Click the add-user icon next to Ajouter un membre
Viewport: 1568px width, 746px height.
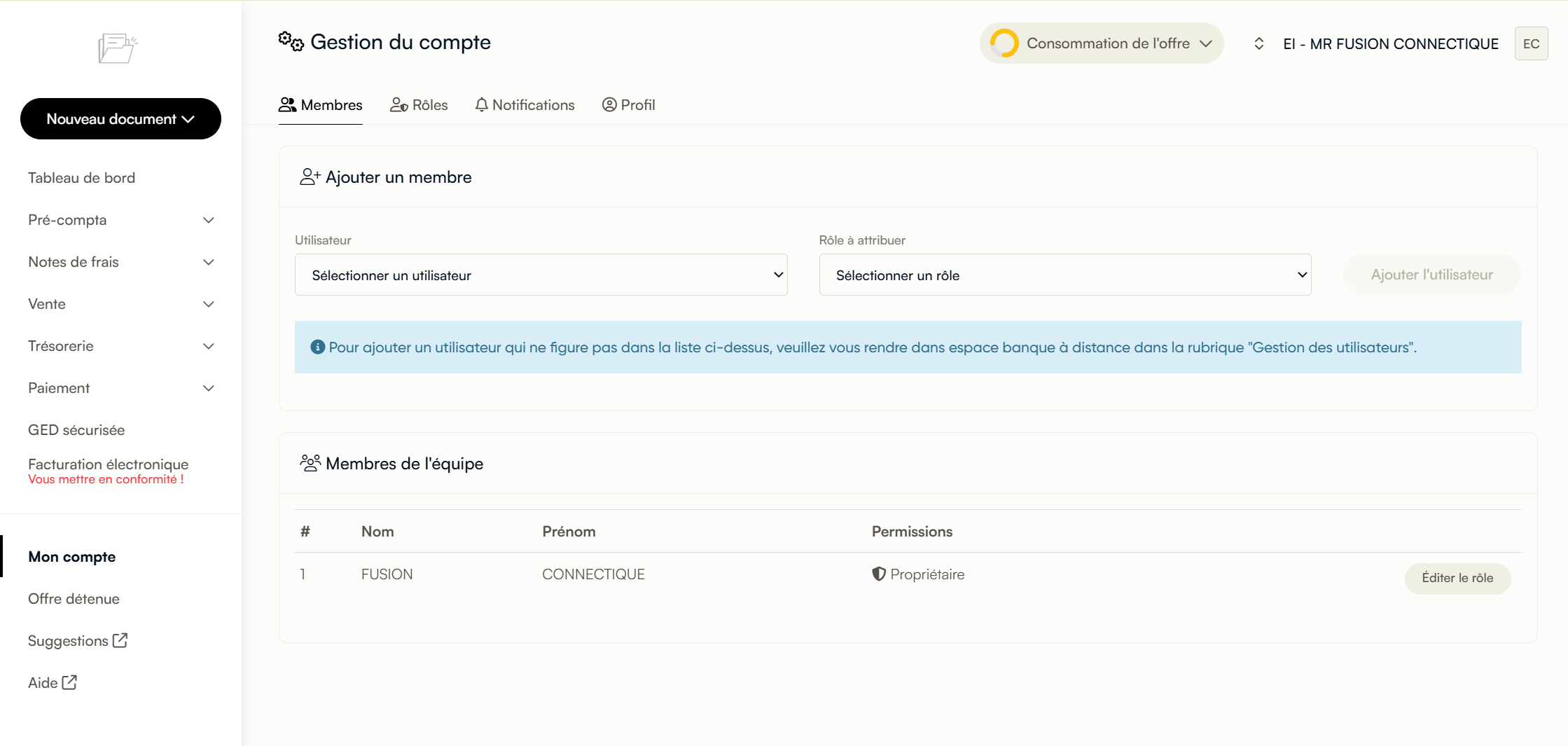tap(310, 177)
